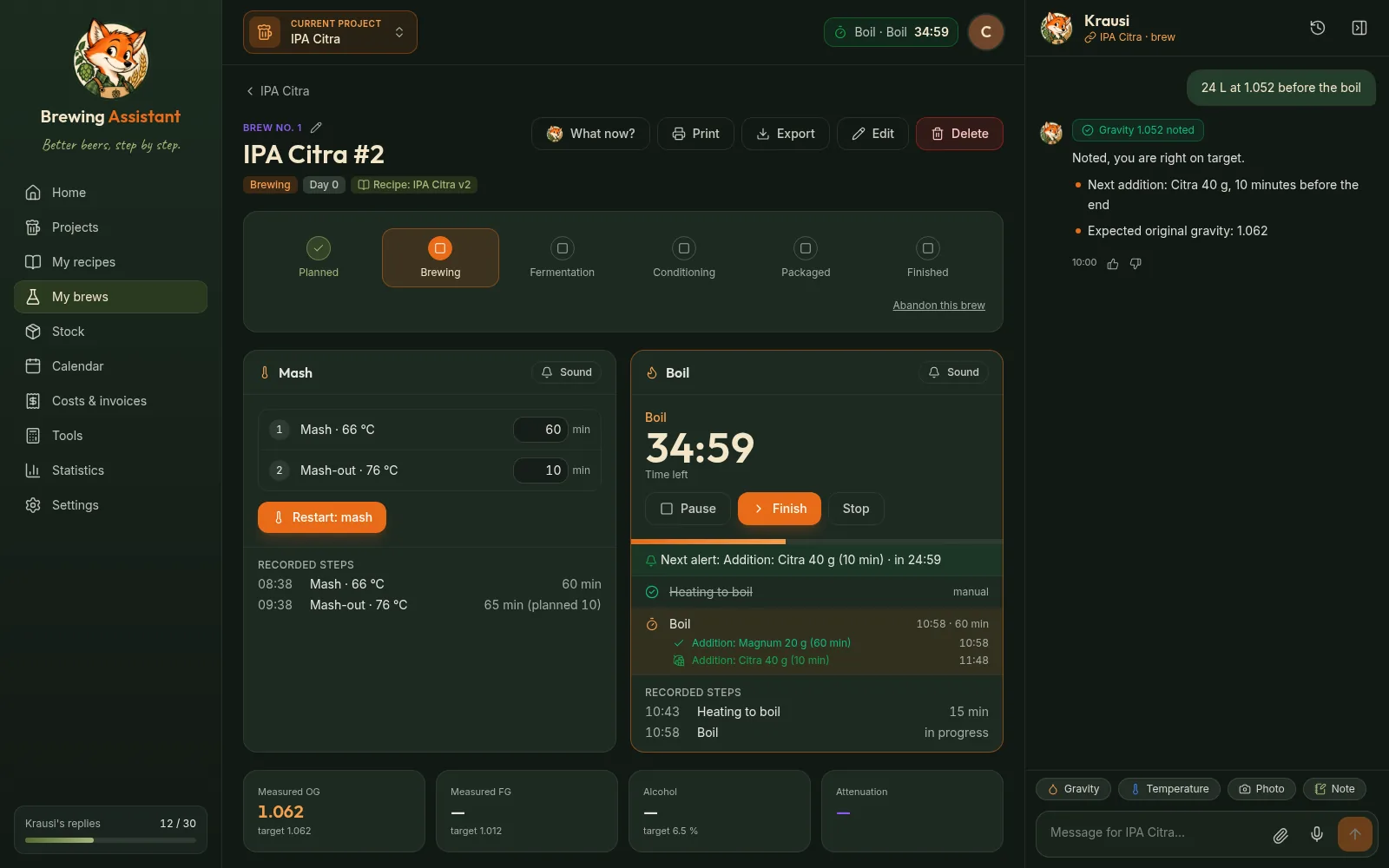This screenshot has height=868, width=1389.
Task: Send the message with arrow button
Action: click(x=1355, y=834)
